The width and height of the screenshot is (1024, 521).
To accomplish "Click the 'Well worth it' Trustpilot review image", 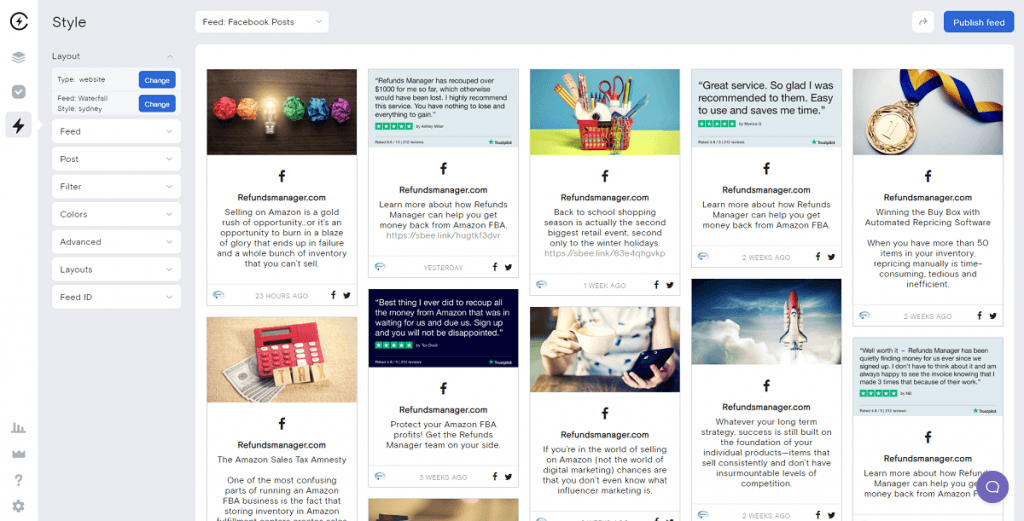I will (x=928, y=376).
